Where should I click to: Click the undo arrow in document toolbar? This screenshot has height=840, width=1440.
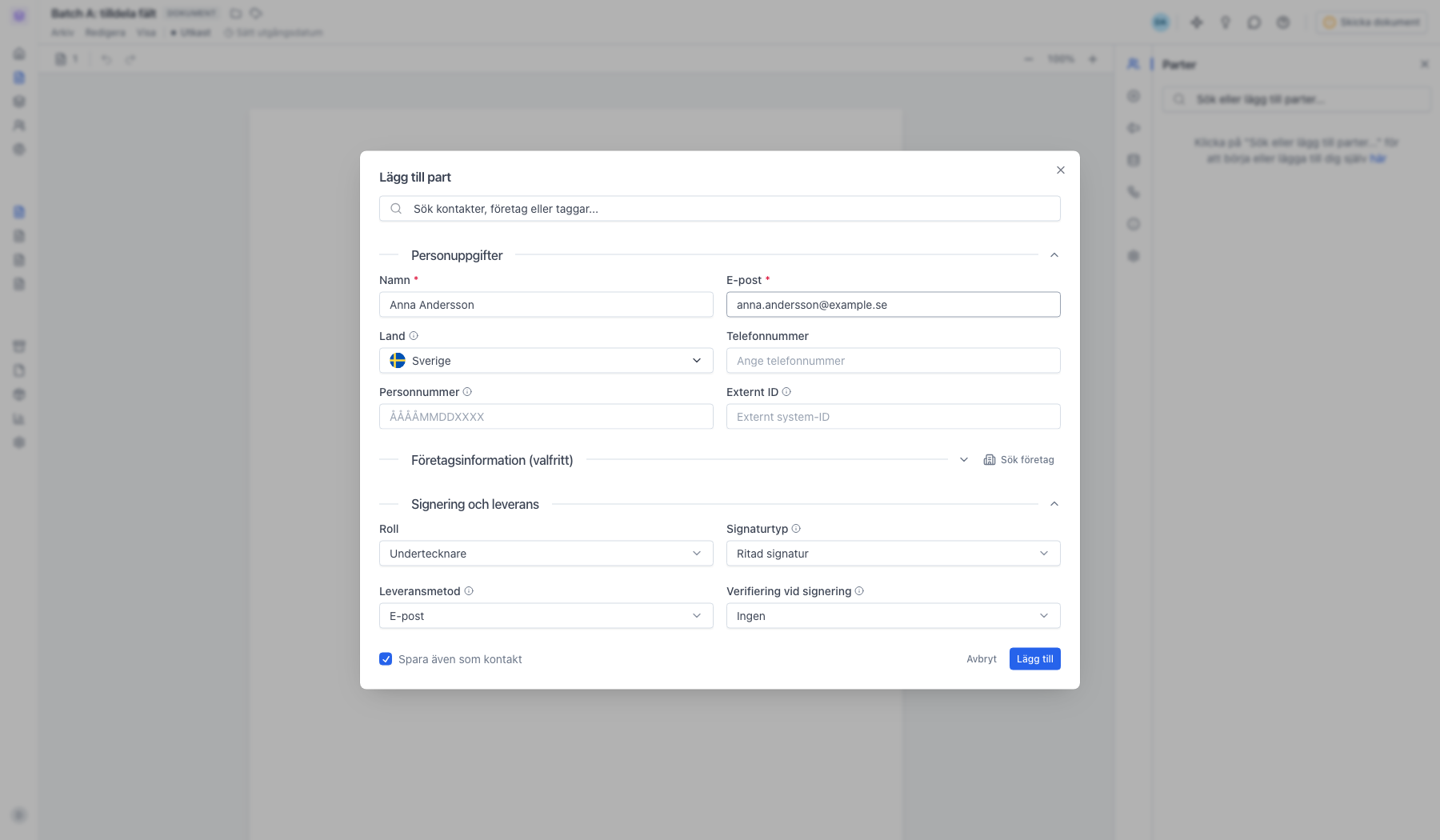tap(106, 59)
